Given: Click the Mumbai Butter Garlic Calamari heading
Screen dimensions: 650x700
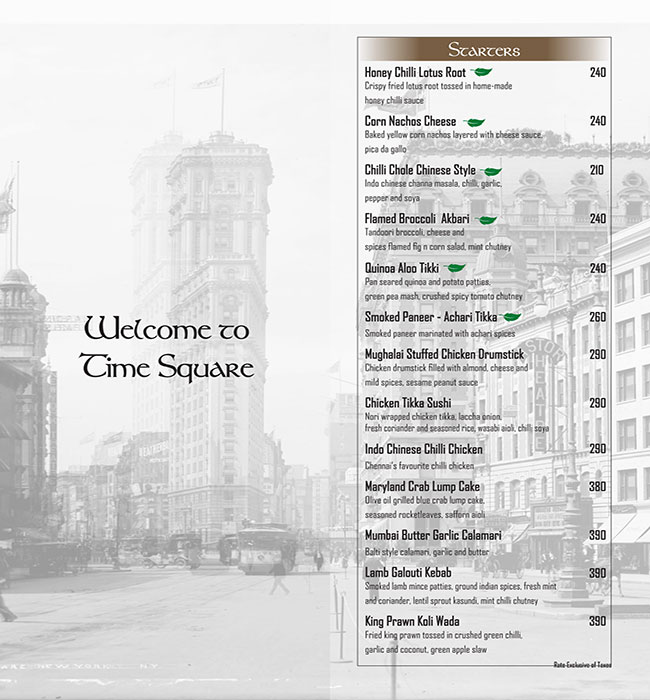Looking at the screenshot, I should 433,536.
